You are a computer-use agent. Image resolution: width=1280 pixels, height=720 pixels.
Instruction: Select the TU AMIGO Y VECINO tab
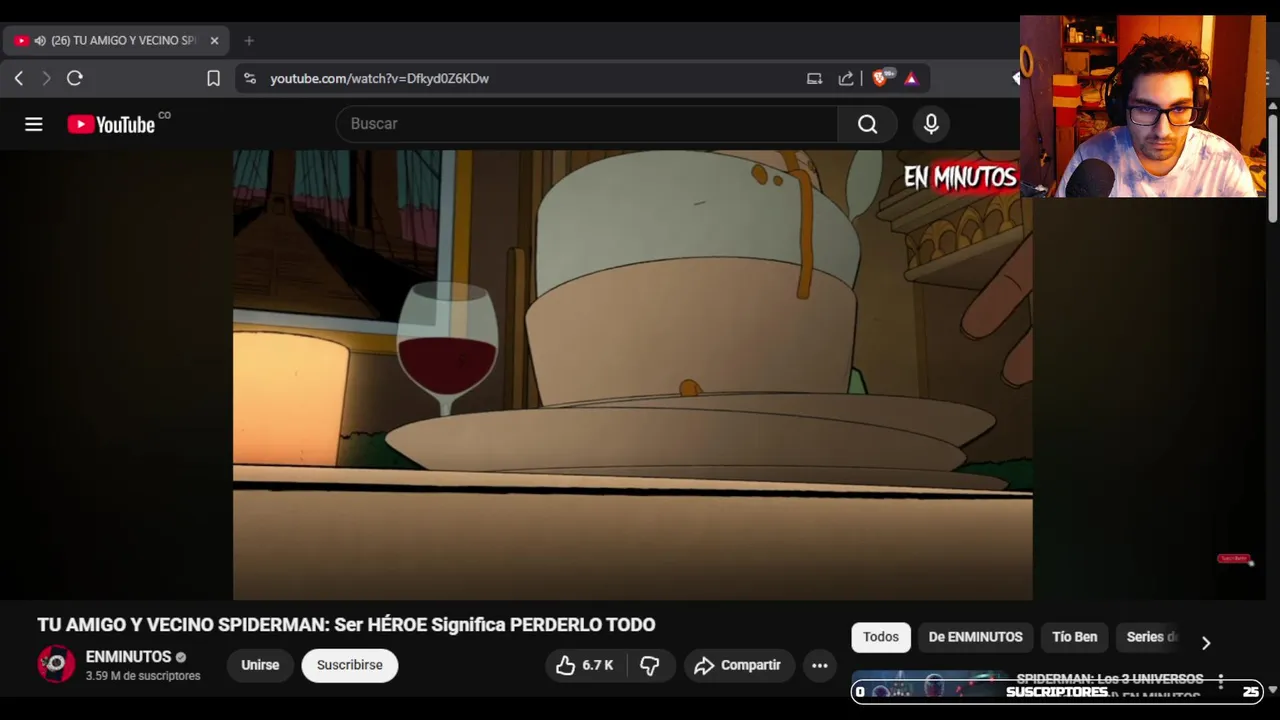[x=117, y=41]
